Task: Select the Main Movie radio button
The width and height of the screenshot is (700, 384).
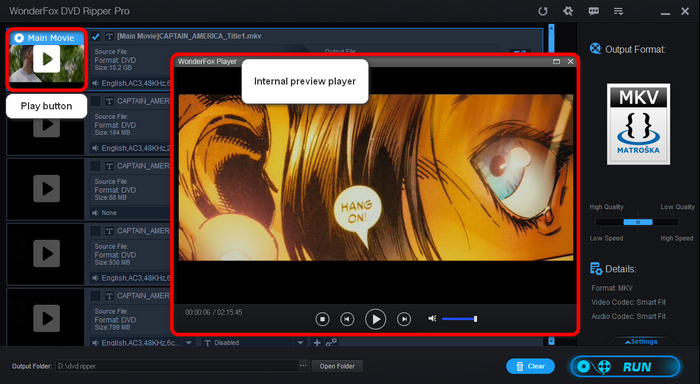Action: click(19, 38)
